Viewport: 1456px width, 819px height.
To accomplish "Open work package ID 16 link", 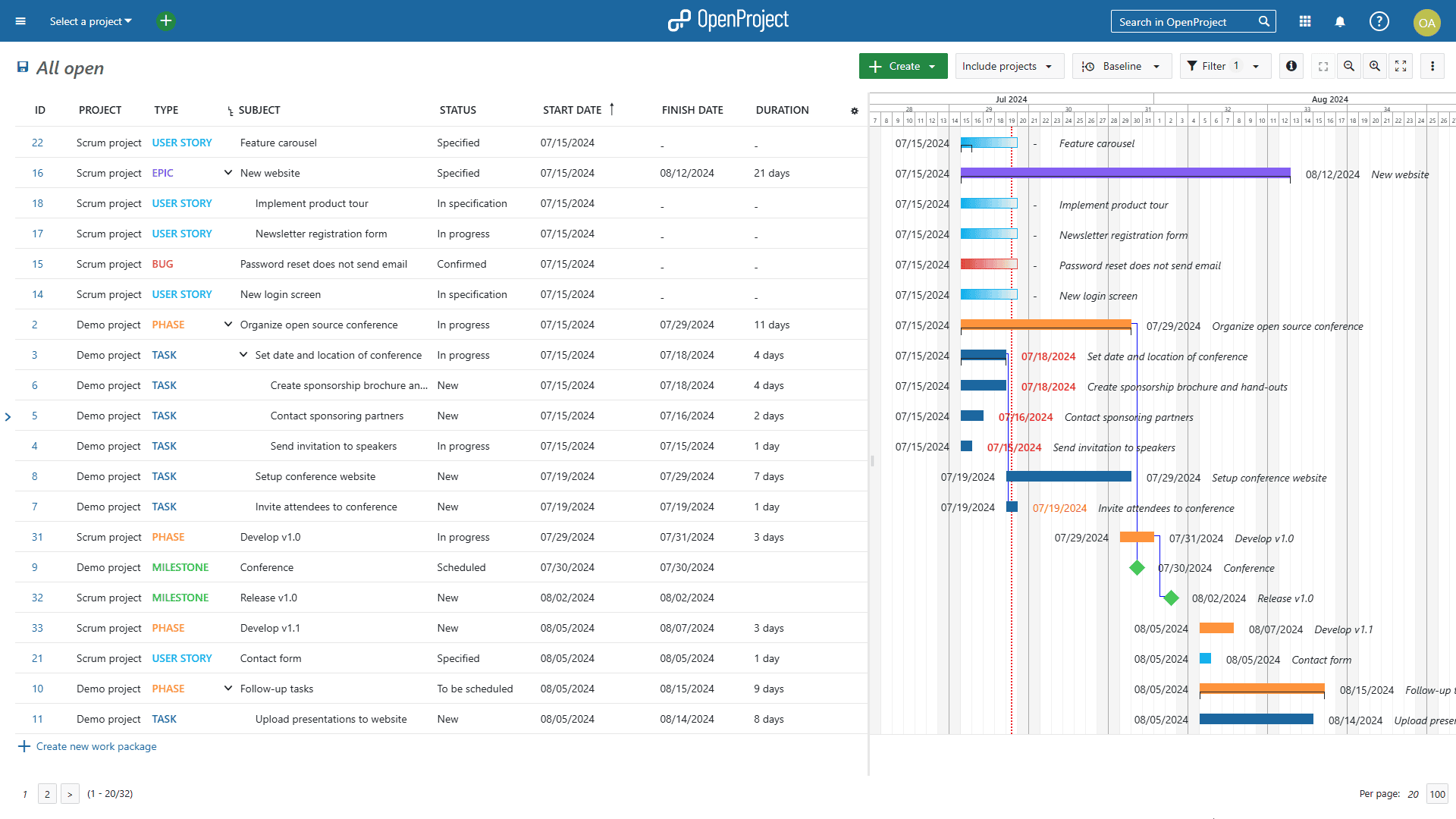I will (x=37, y=173).
